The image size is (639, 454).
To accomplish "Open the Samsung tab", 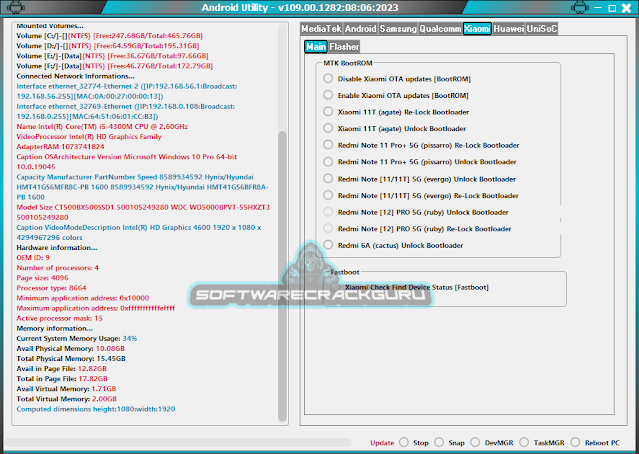I will click(398, 29).
